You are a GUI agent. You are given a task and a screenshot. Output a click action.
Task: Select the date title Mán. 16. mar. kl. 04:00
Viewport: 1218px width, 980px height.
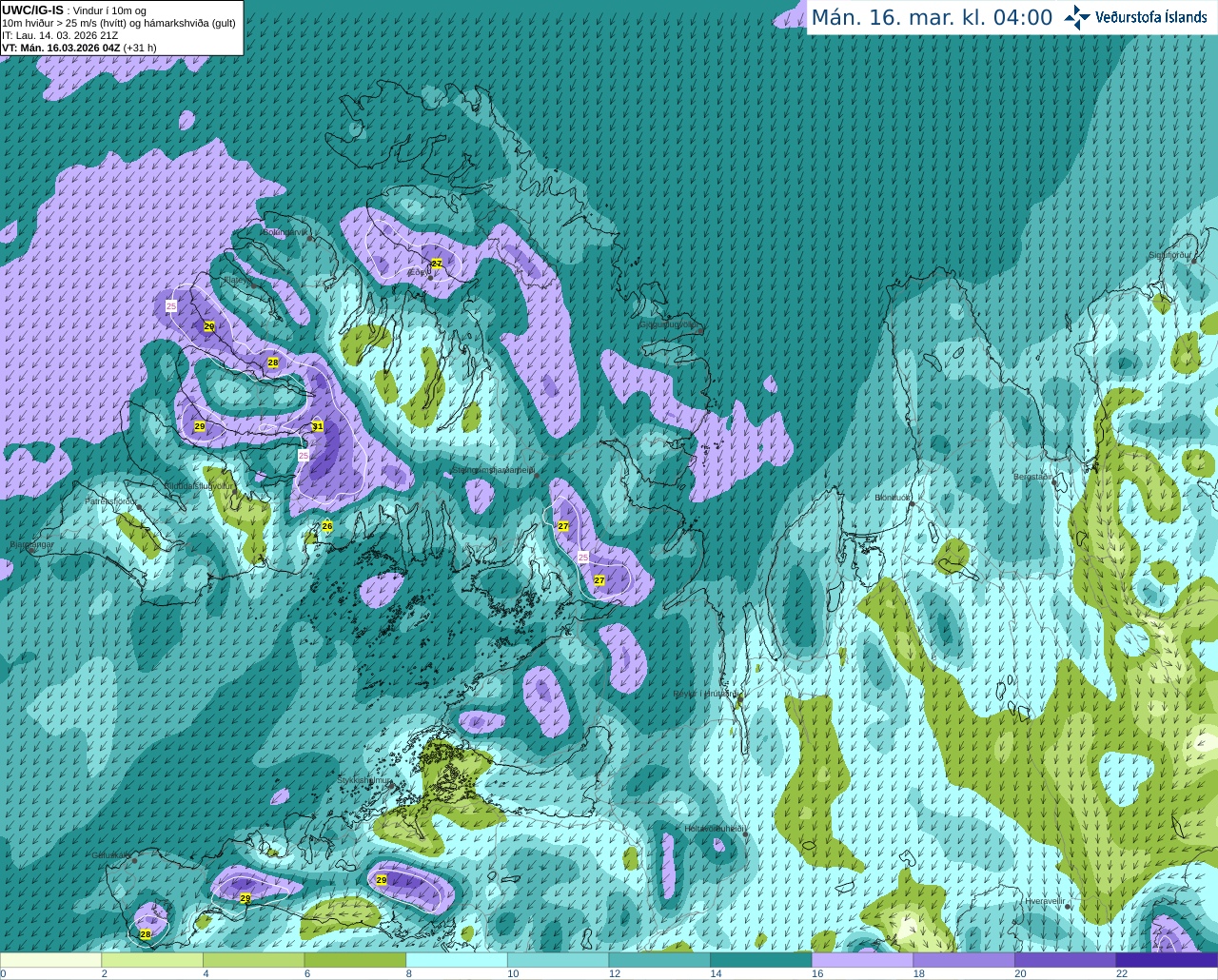932,17
